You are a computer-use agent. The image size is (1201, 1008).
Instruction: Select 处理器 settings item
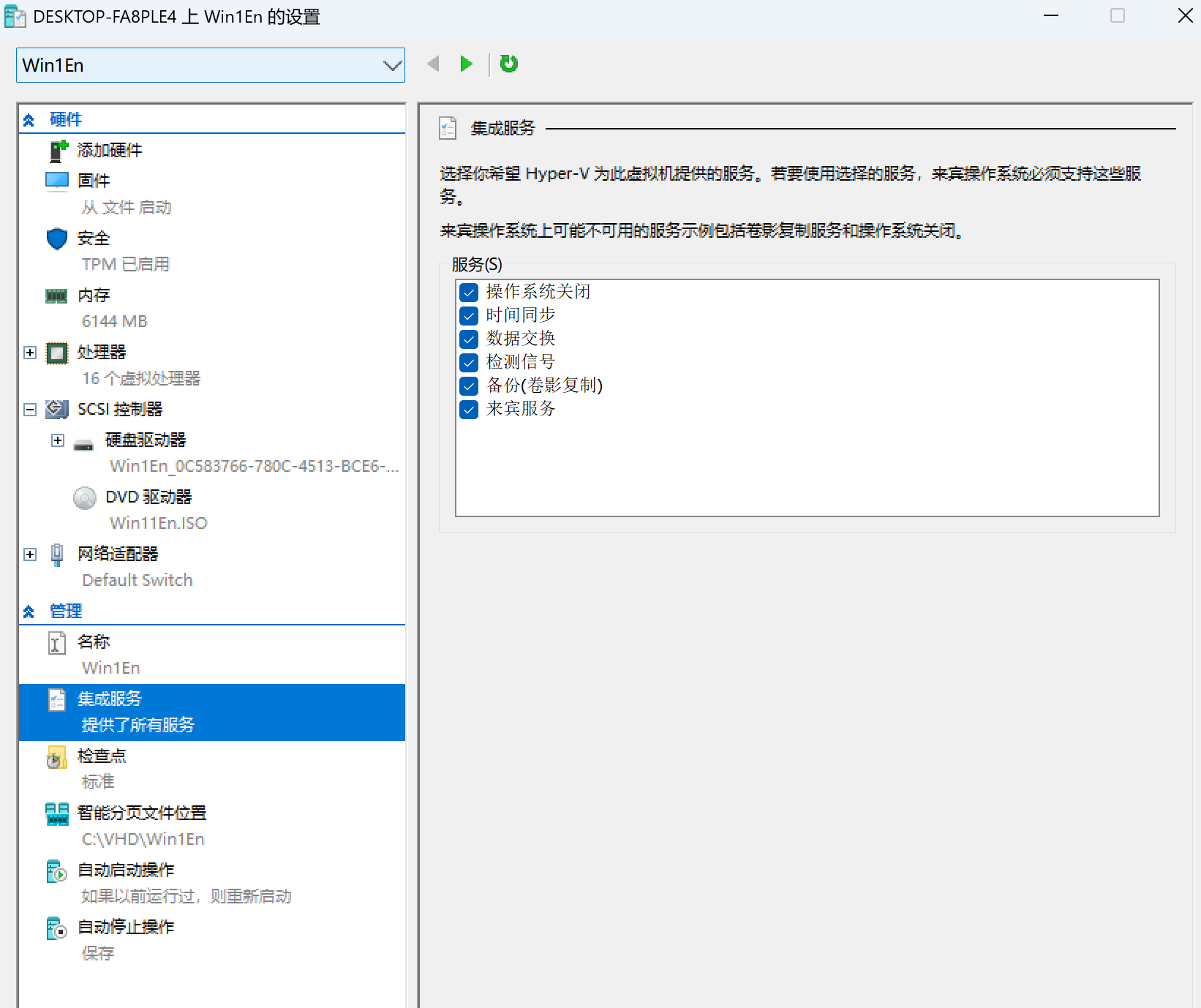[x=102, y=353]
